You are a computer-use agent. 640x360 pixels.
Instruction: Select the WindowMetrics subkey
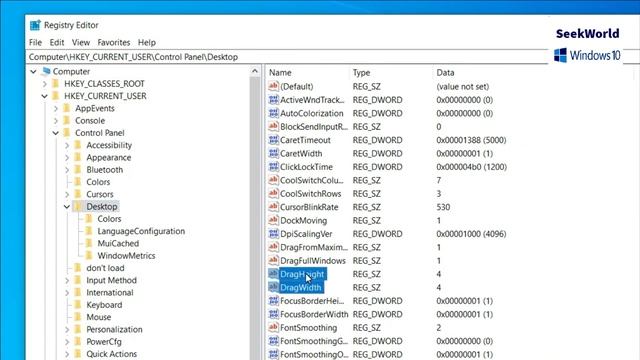click(126, 256)
